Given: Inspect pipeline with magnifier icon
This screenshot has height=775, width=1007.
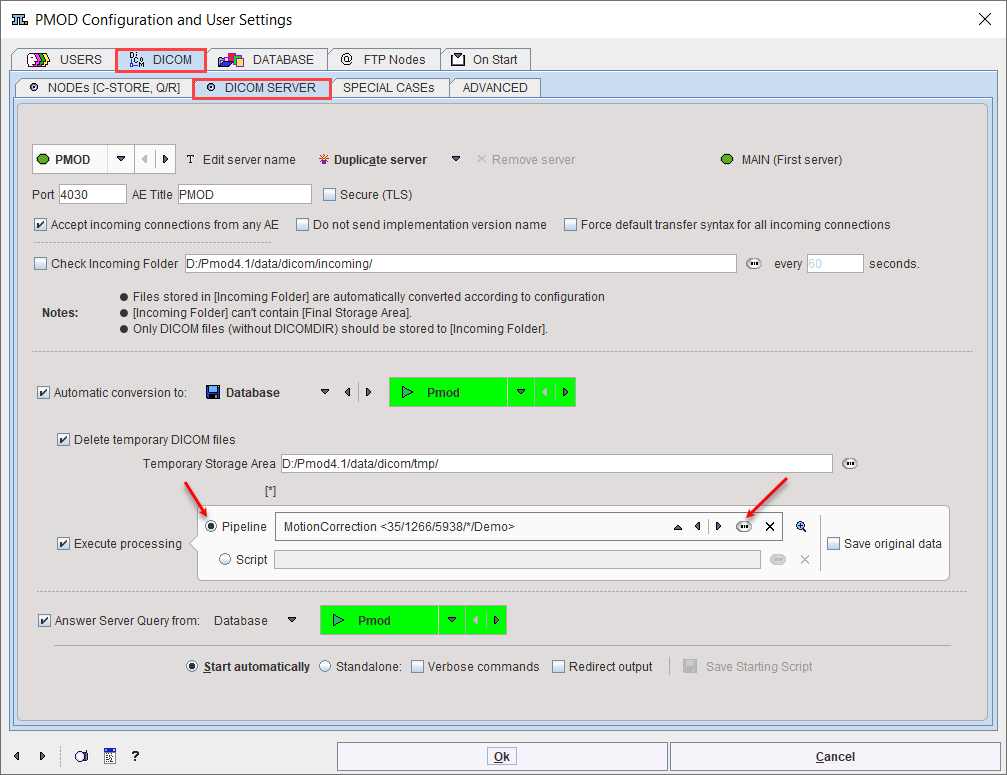Looking at the screenshot, I should coord(801,527).
